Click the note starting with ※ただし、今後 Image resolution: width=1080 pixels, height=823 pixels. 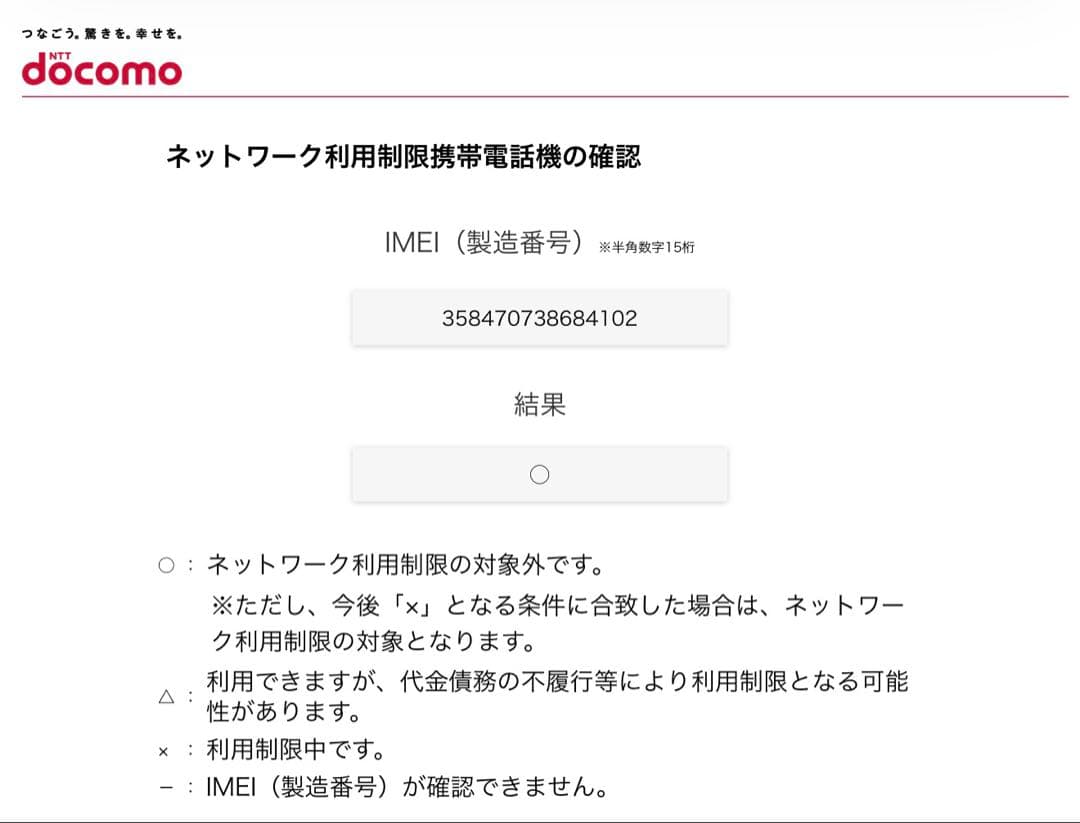(557, 606)
